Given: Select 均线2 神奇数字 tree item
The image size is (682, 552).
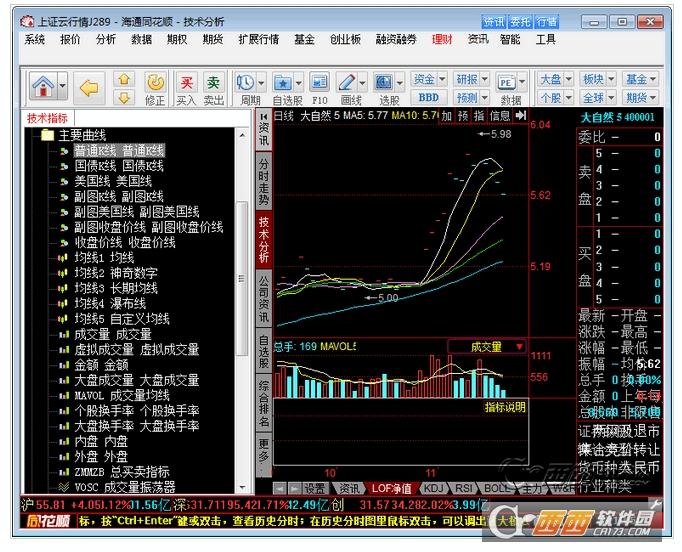Looking at the screenshot, I should [116, 273].
